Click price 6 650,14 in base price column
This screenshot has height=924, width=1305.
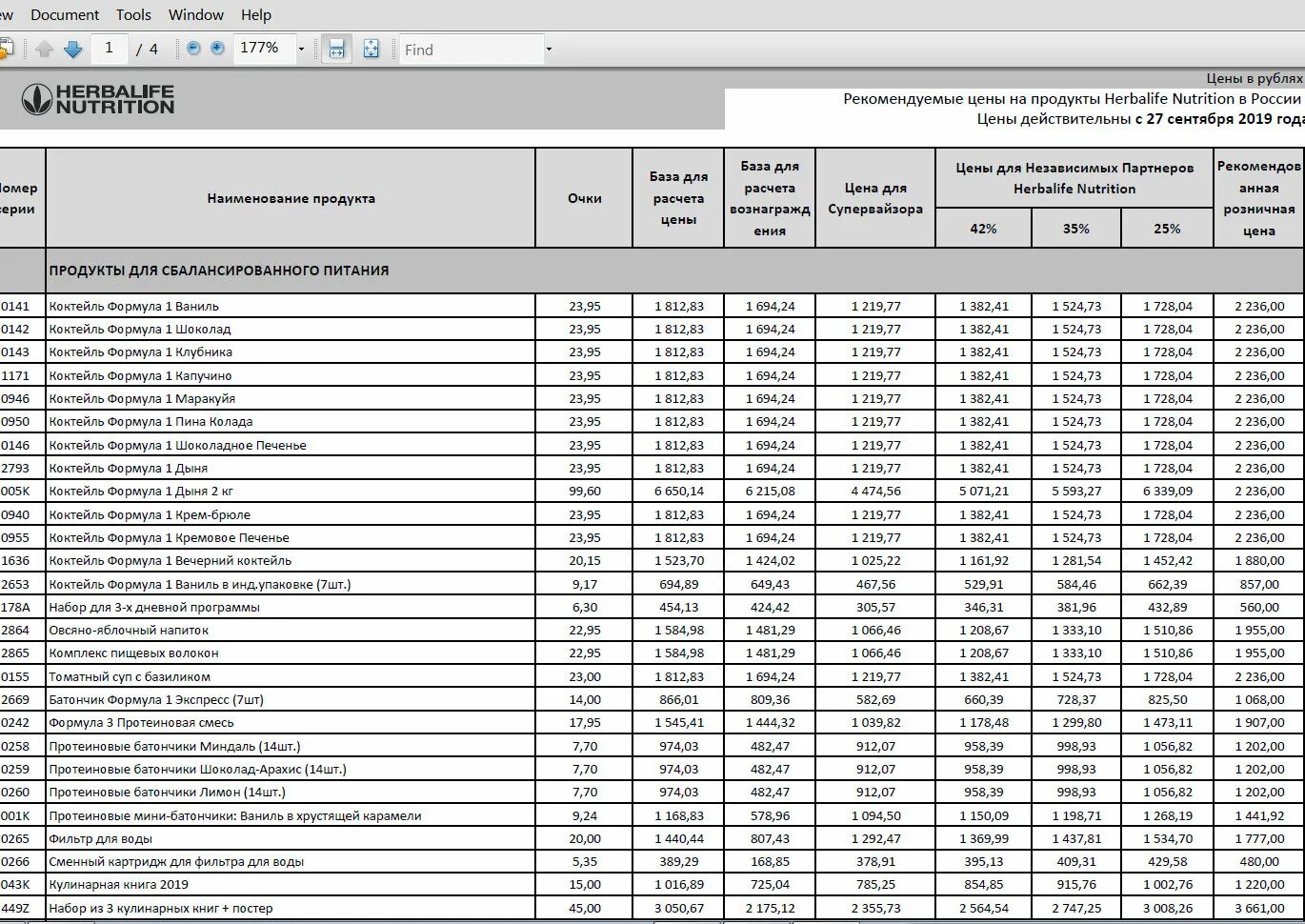(679, 491)
